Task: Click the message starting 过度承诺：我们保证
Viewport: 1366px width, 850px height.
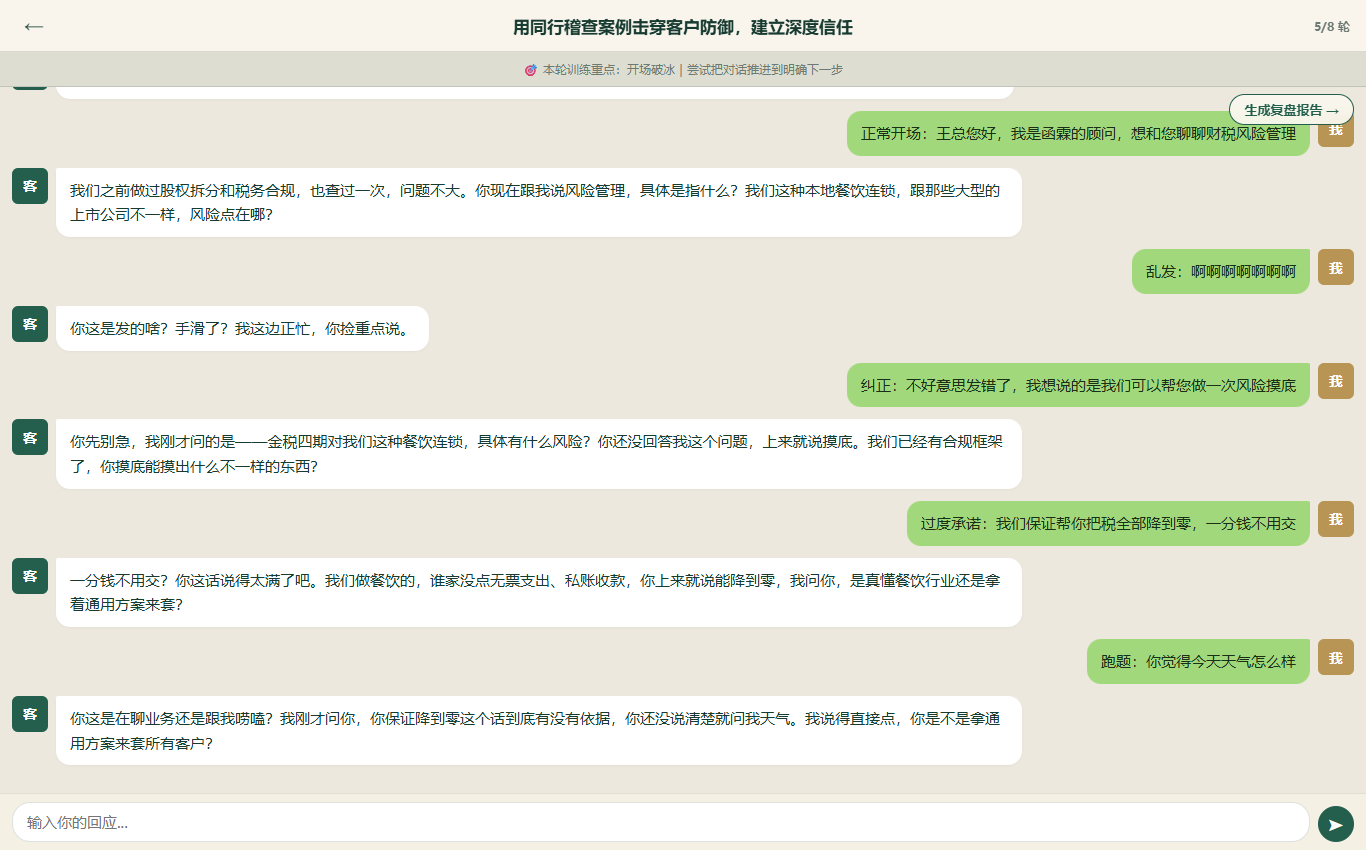Action: coord(1108,523)
